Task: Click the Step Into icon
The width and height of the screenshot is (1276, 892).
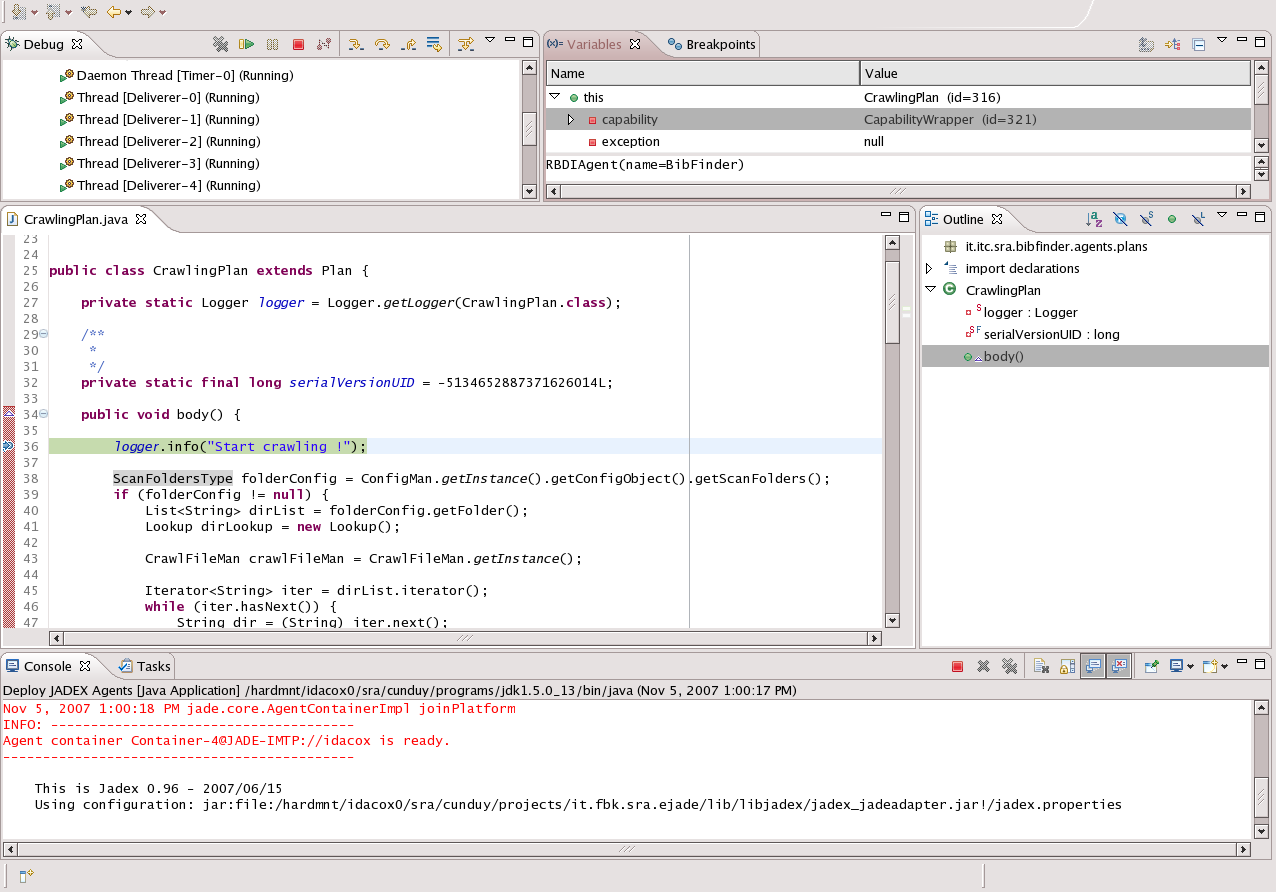Action: (x=355, y=44)
